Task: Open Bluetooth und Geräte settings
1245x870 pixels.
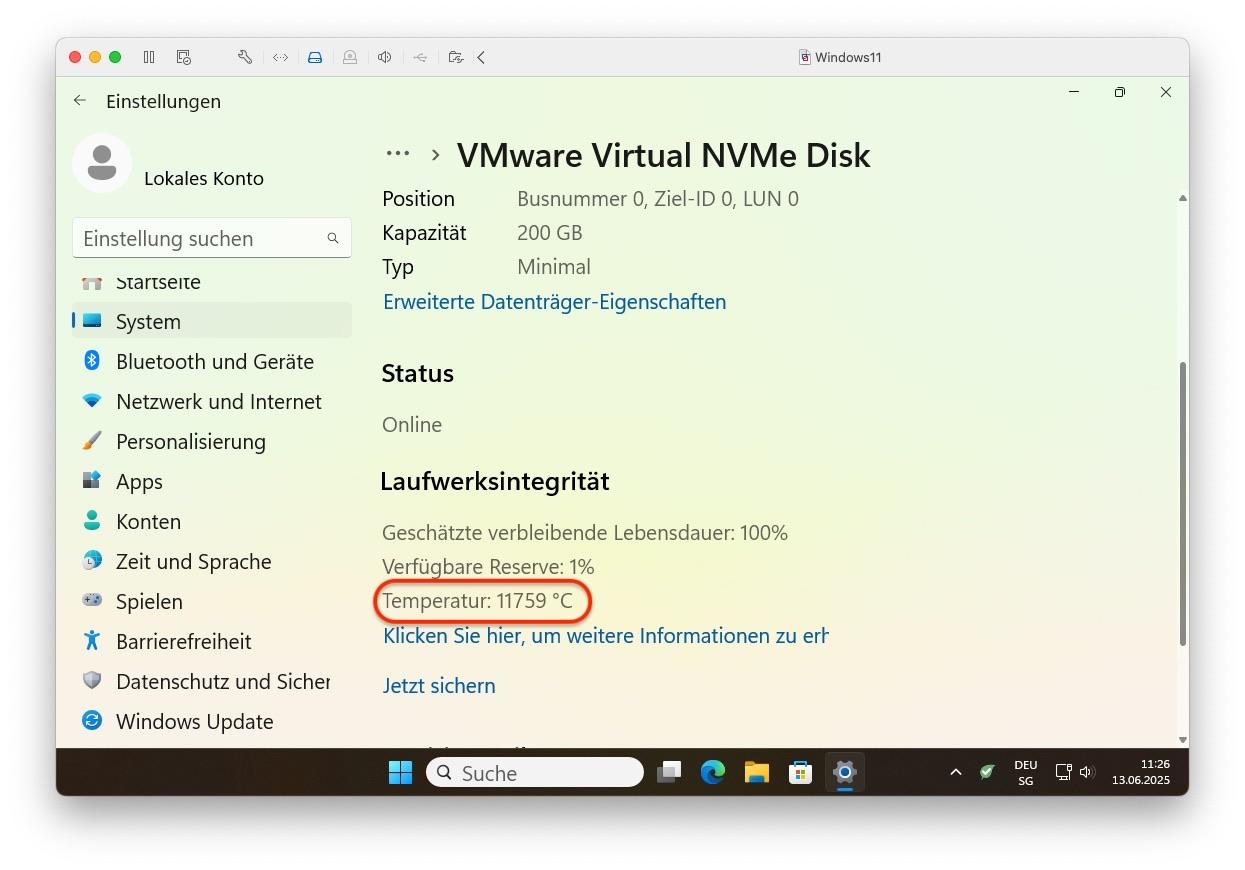Action: click(x=212, y=361)
